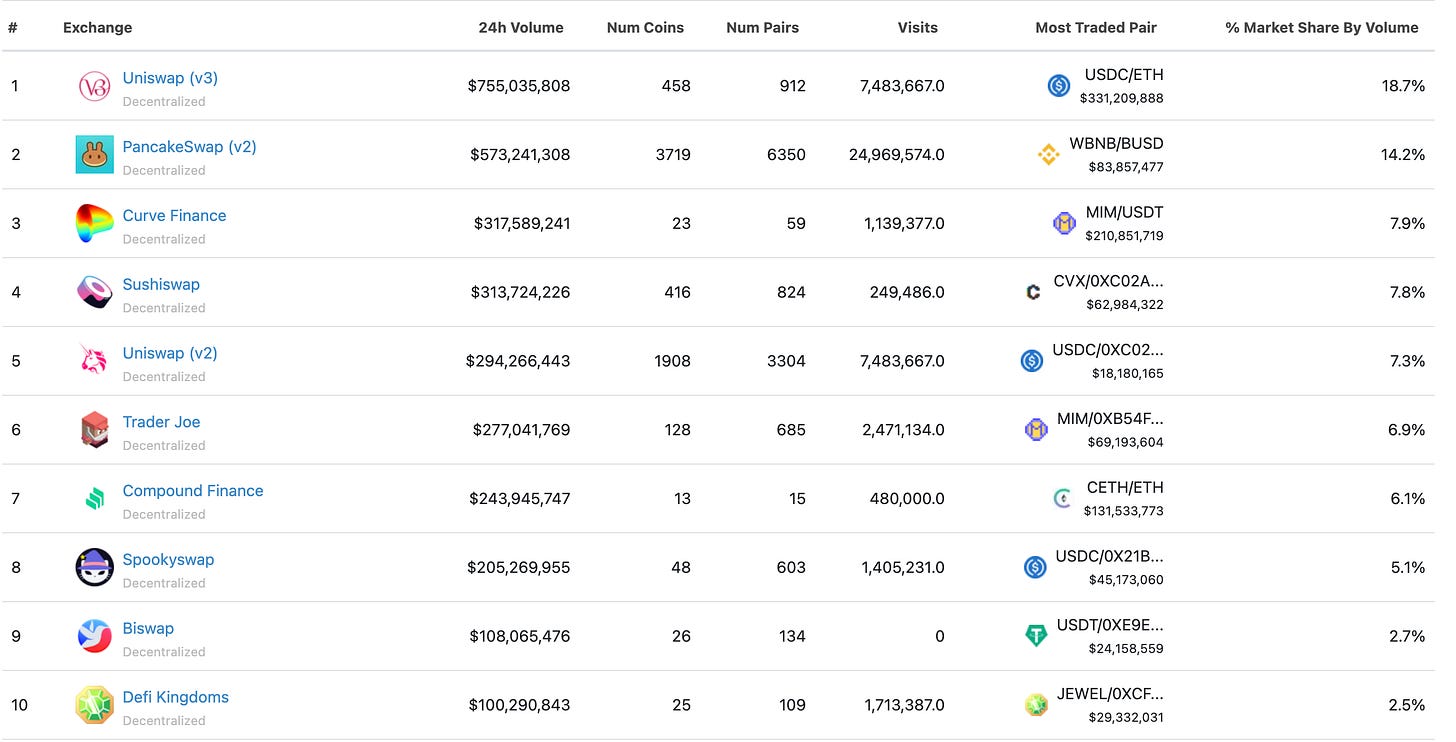Sort by the Num Pairs column header
The width and height of the screenshot is (1456, 742).
(x=762, y=28)
